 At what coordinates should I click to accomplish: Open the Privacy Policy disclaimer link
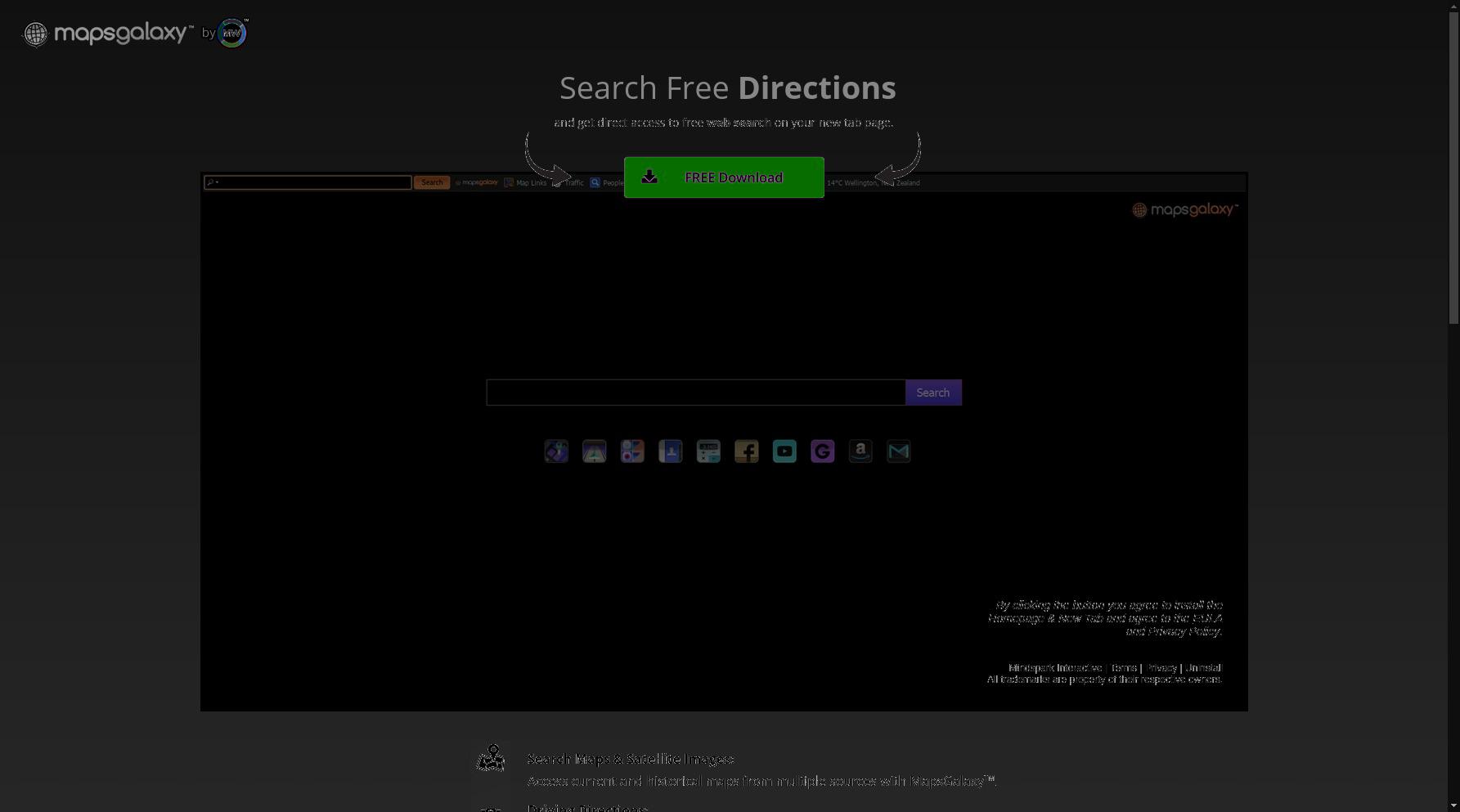[x=1184, y=631]
